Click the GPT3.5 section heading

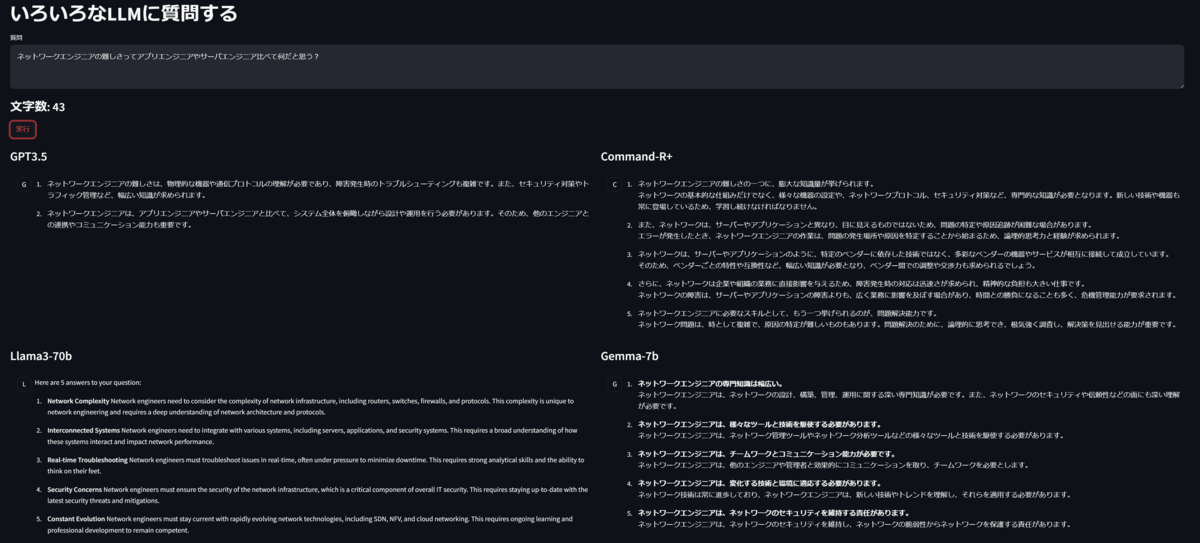click(29, 156)
